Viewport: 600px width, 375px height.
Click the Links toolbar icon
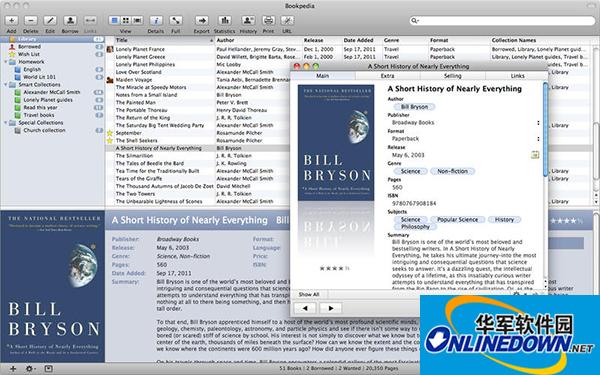click(90, 21)
